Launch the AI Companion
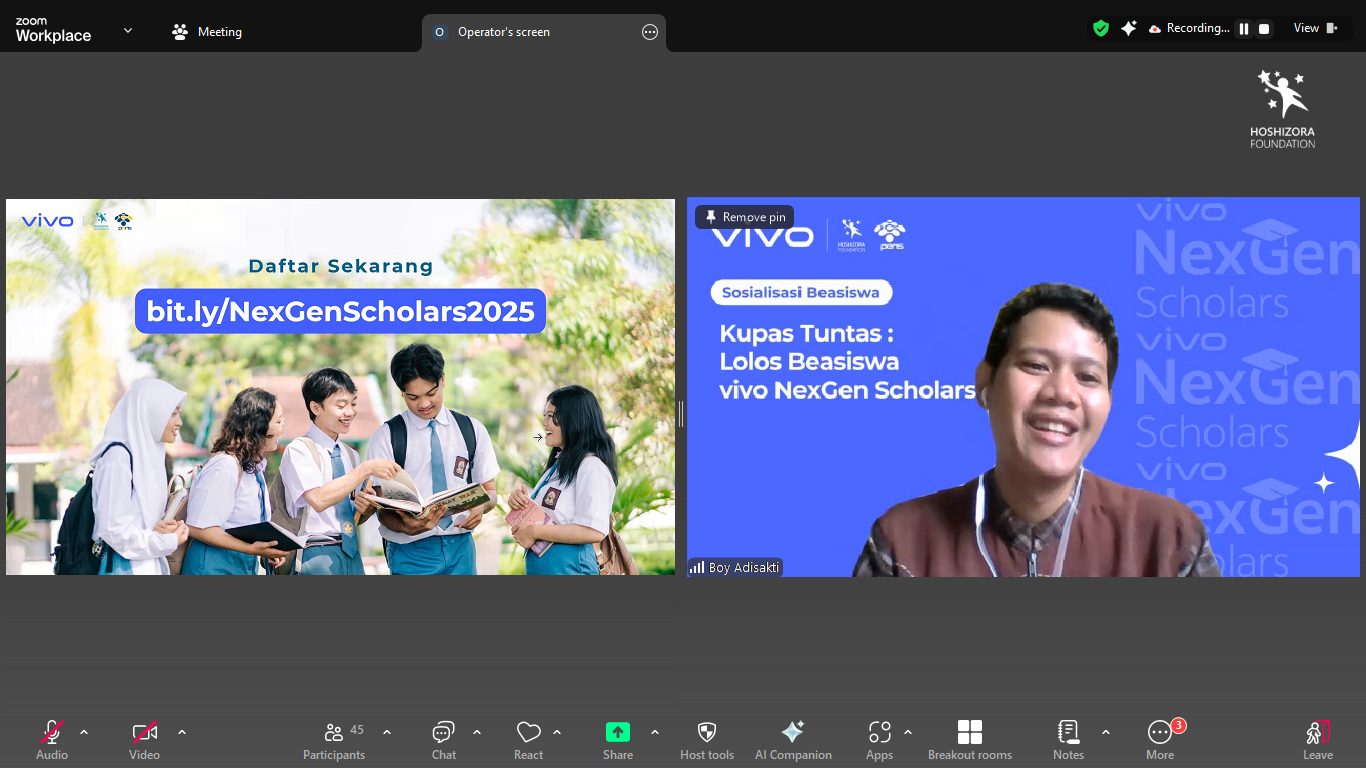The height and width of the screenshot is (768, 1366). tap(793, 740)
